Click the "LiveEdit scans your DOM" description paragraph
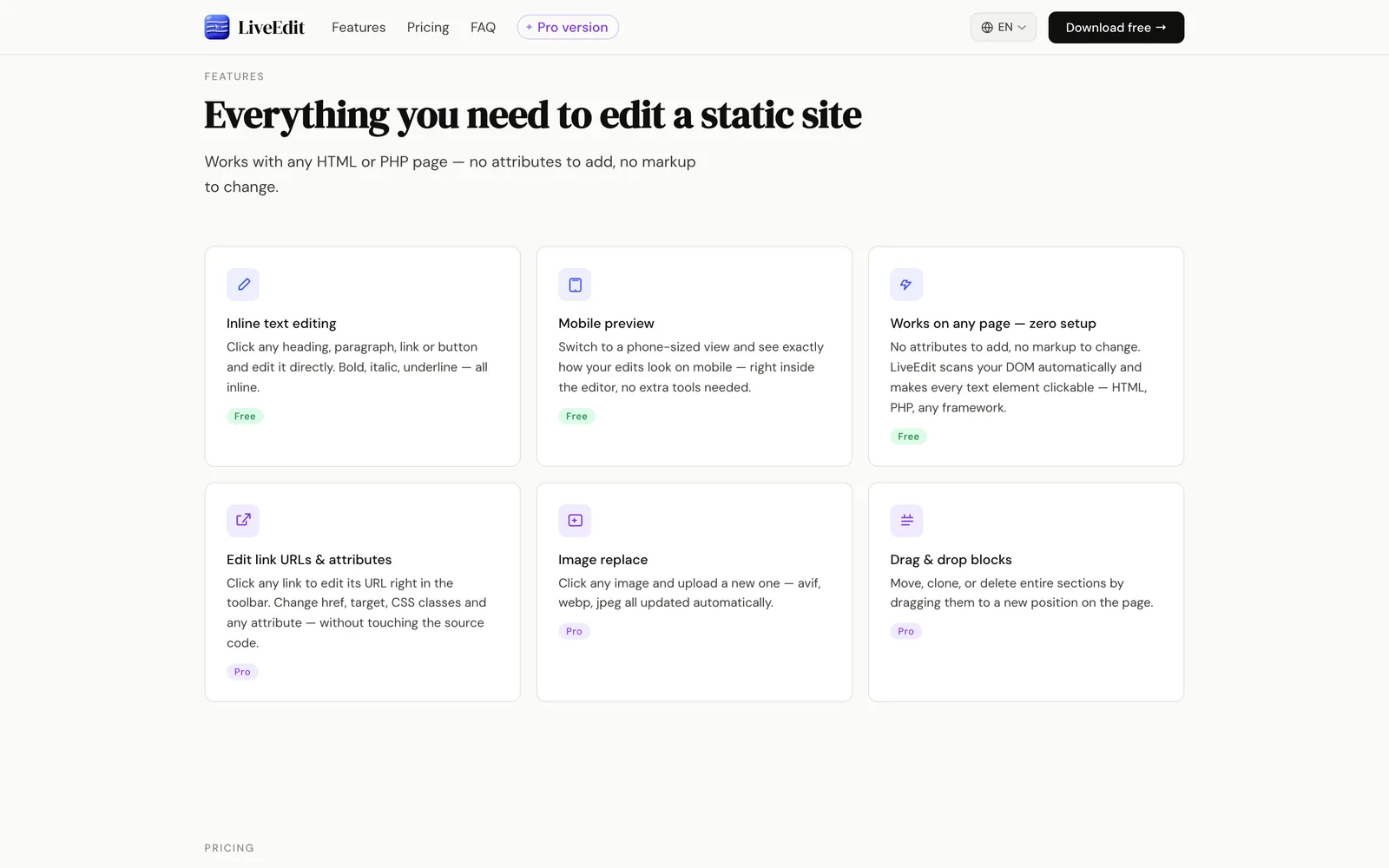The width and height of the screenshot is (1389, 868). (x=1018, y=378)
